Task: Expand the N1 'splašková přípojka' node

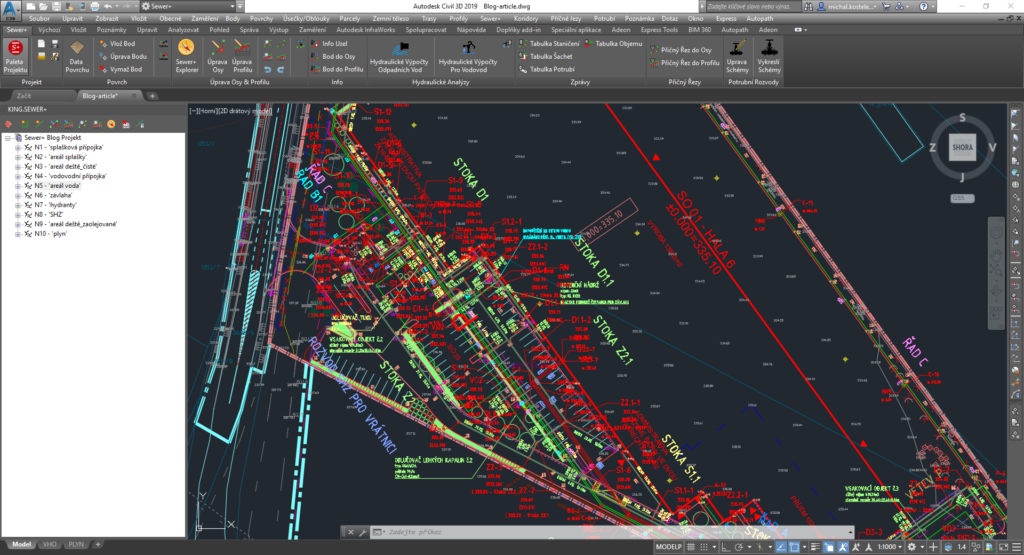Action: pos(18,148)
